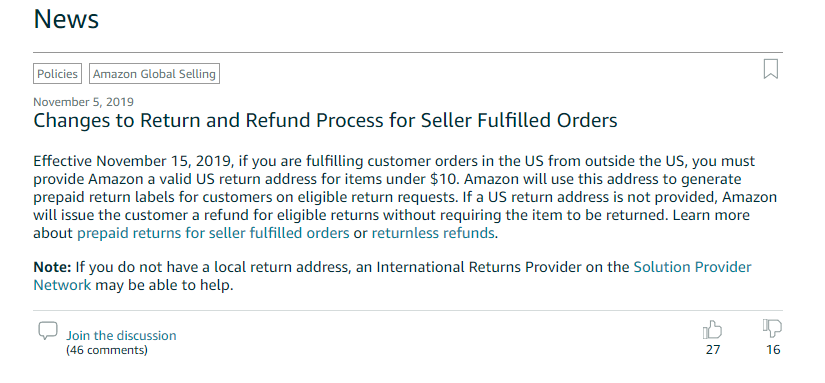Click the bold Note: label

click(x=52, y=267)
